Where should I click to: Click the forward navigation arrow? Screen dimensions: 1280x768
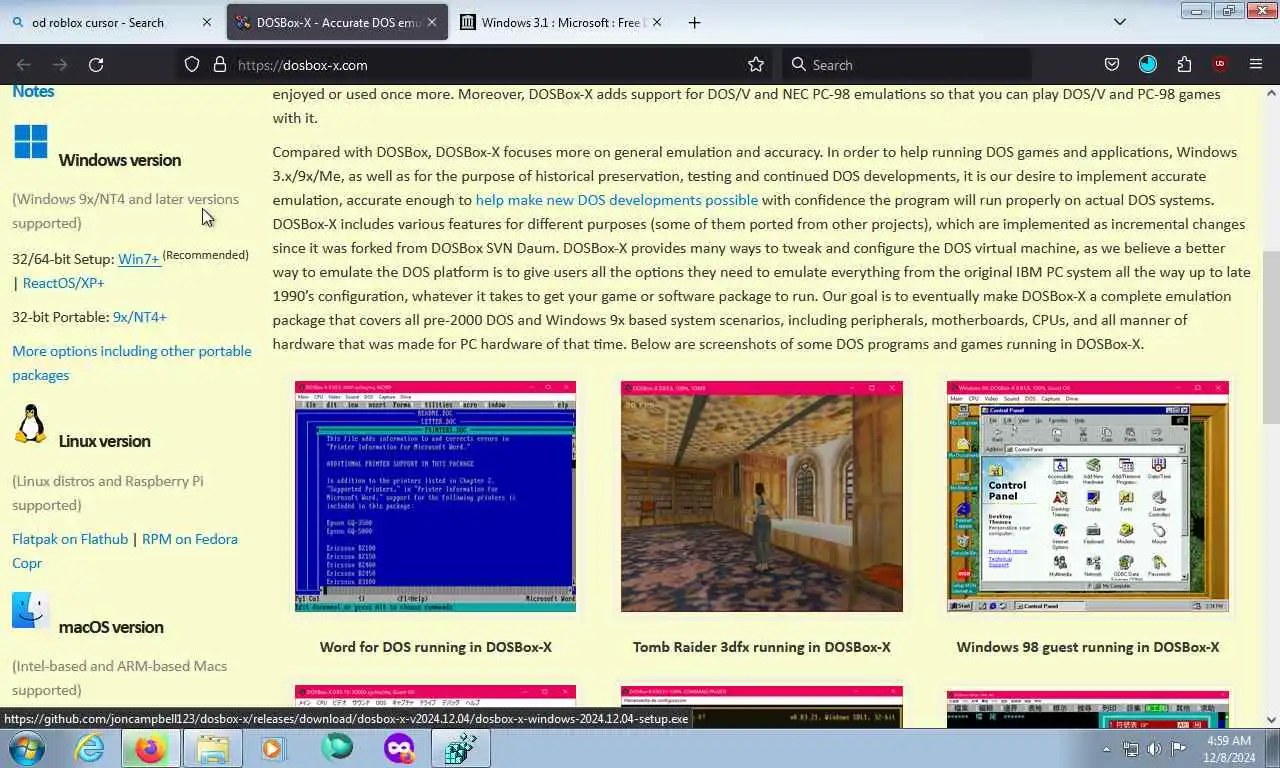point(60,64)
